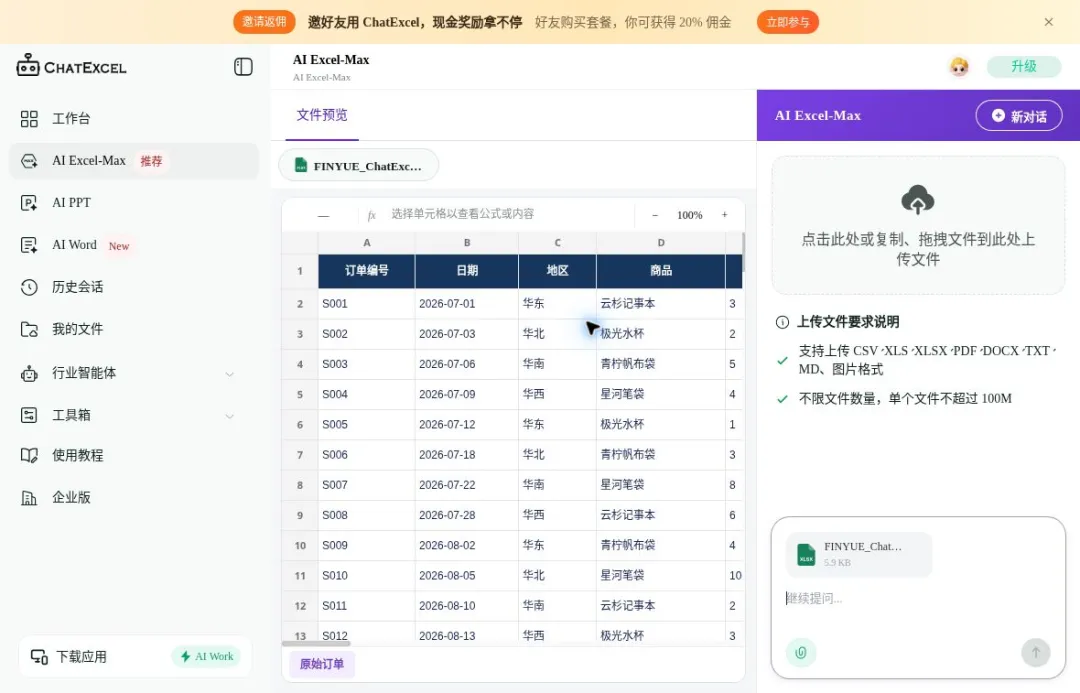Click cell S010

(366, 575)
